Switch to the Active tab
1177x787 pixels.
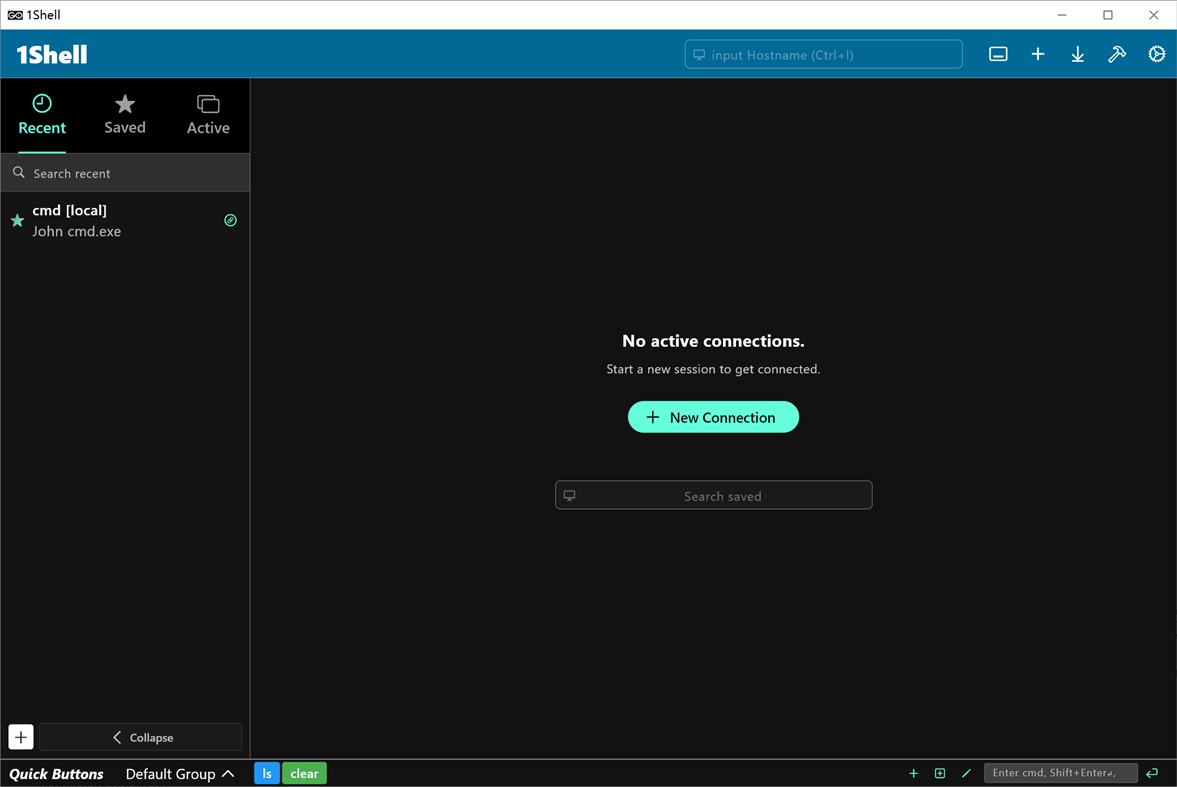tap(208, 115)
